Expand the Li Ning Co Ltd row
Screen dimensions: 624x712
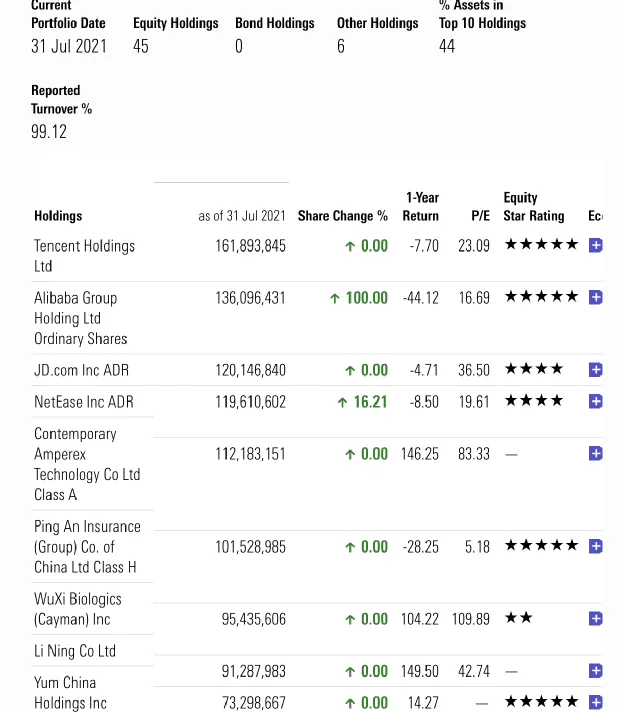[x=595, y=671]
